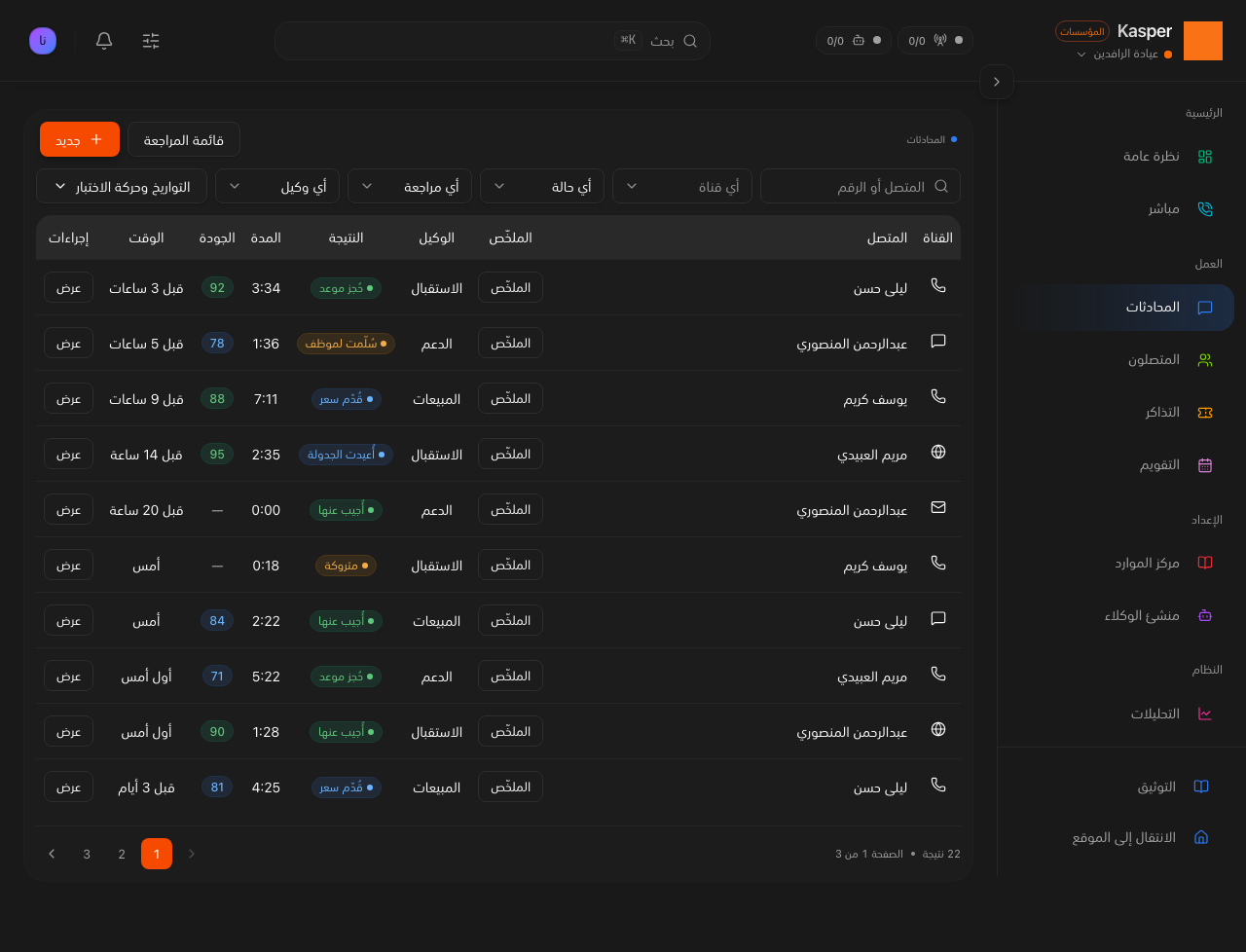
Task: Click the orange Kasper logo square
Action: 1203,41
